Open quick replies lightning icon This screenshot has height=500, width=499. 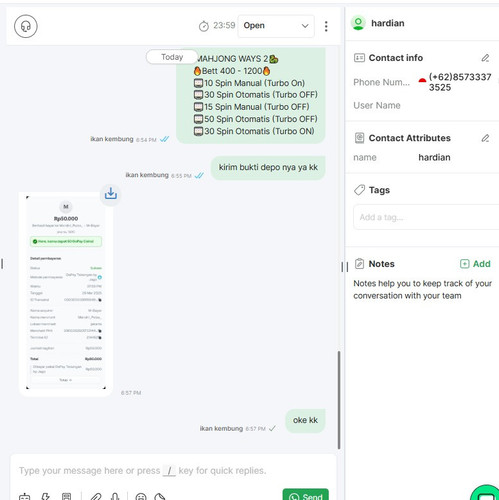45,497
